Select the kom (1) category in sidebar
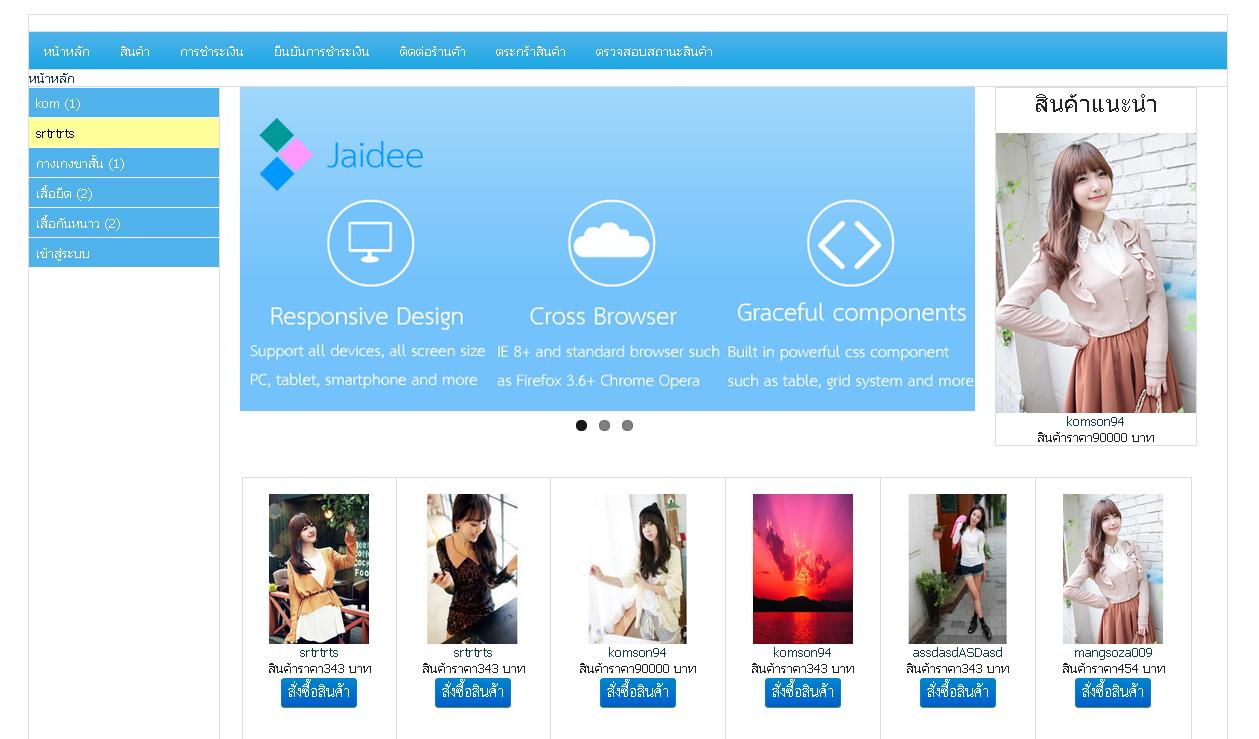The height and width of the screenshot is (739, 1259). tap(124, 103)
